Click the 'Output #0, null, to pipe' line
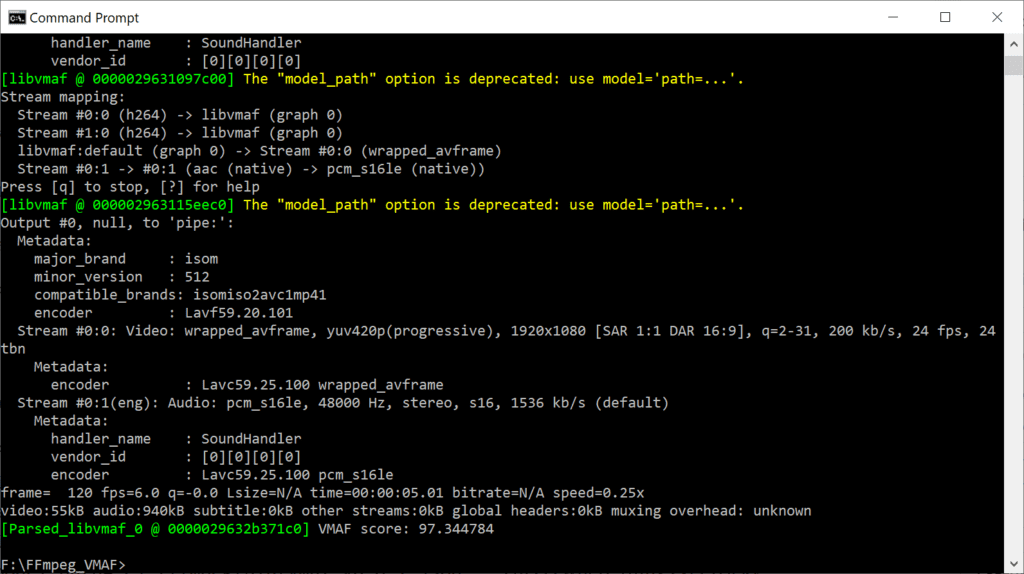 point(118,223)
